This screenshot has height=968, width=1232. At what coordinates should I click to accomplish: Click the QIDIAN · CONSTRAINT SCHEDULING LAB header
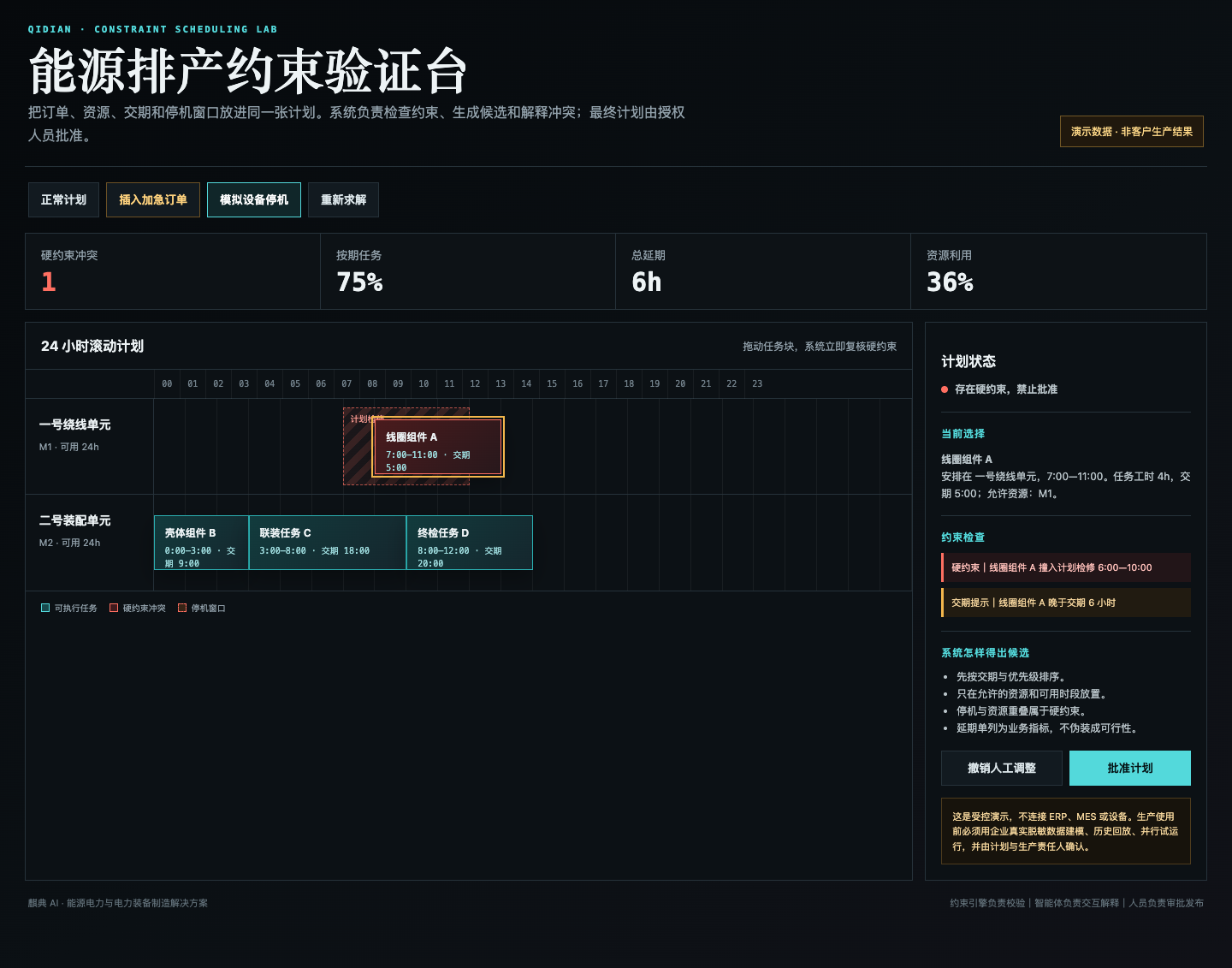tap(153, 29)
